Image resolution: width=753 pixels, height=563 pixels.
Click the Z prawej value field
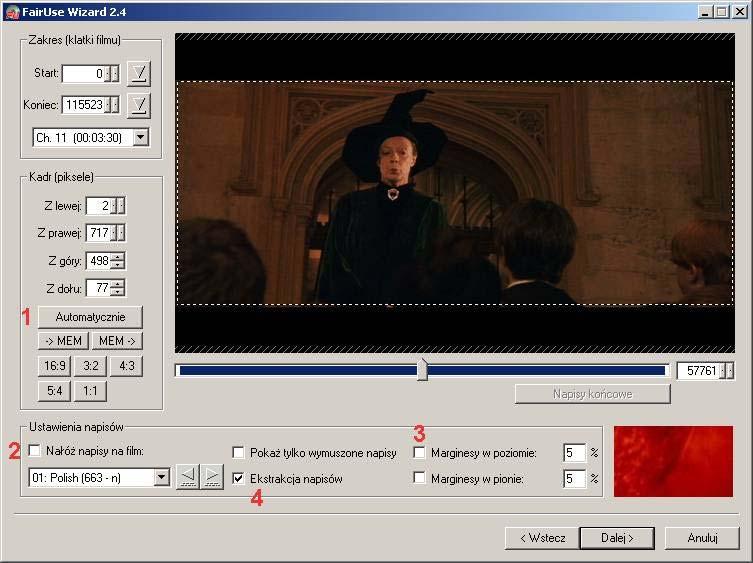(x=98, y=233)
